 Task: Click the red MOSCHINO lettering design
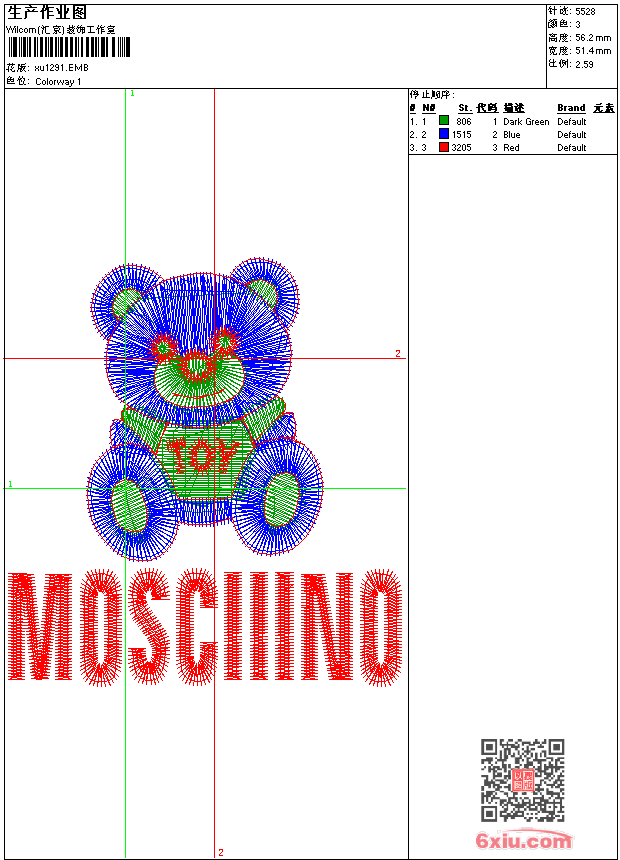tap(205, 627)
